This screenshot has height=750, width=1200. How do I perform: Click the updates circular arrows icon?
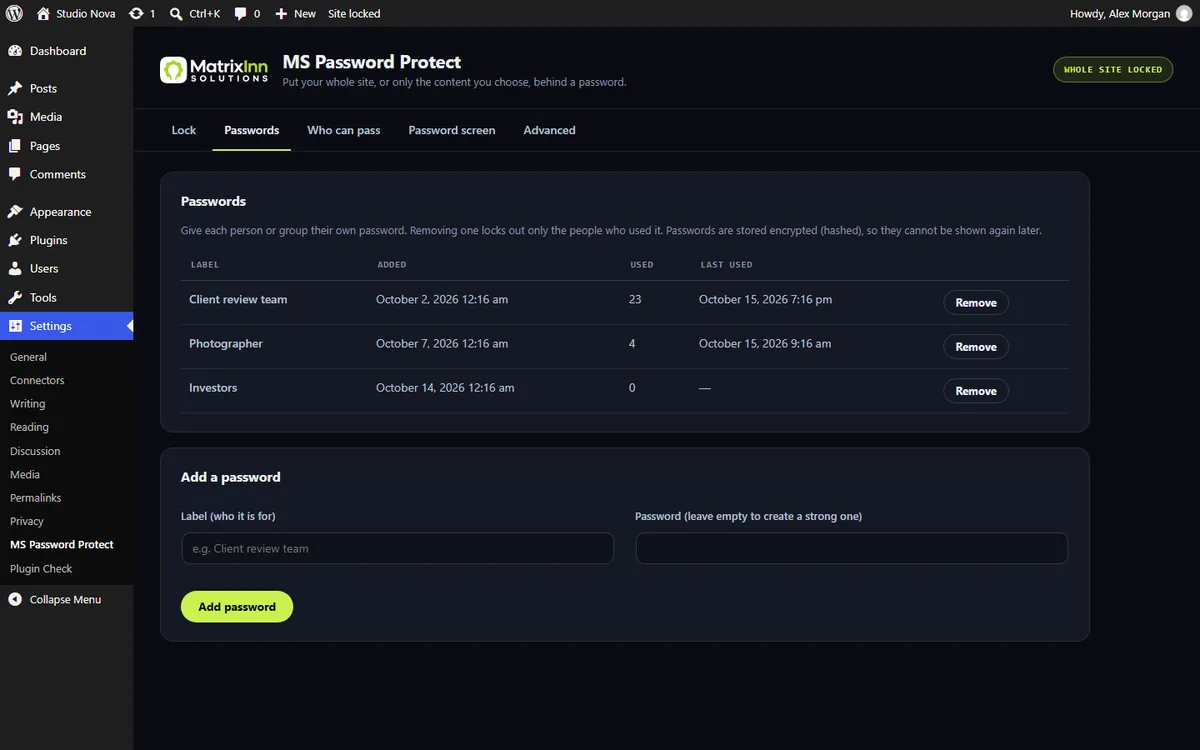pos(136,14)
